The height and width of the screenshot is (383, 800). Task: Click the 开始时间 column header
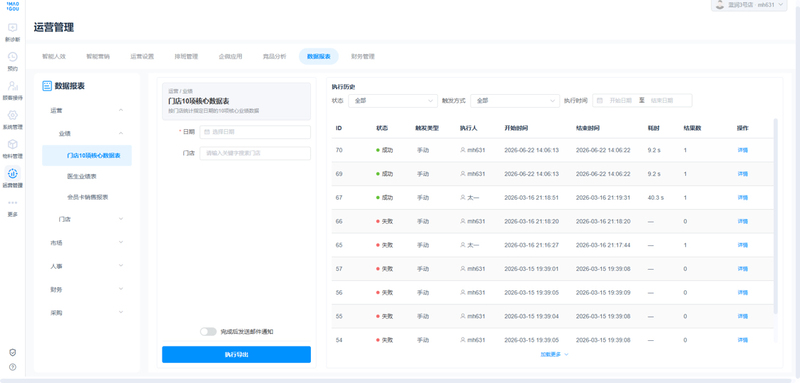516,128
